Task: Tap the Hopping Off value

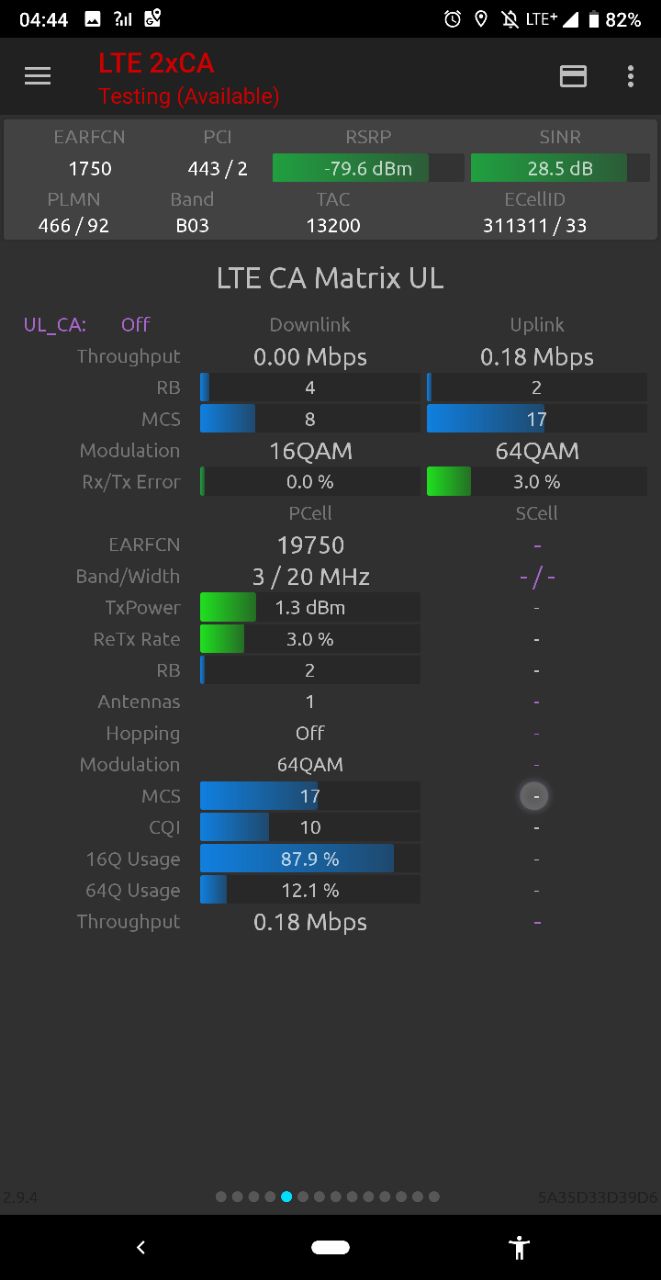Action: pos(310,733)
